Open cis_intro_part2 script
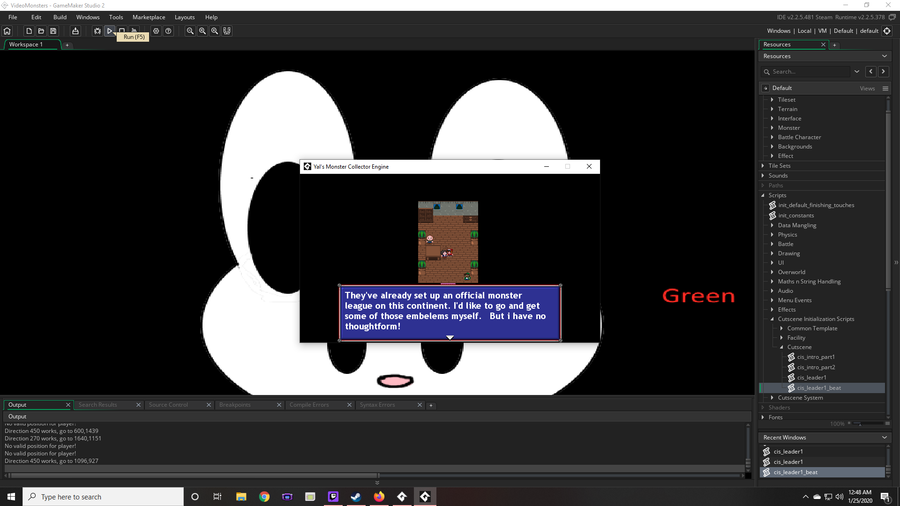900x506 pixels. click(816, 367)
